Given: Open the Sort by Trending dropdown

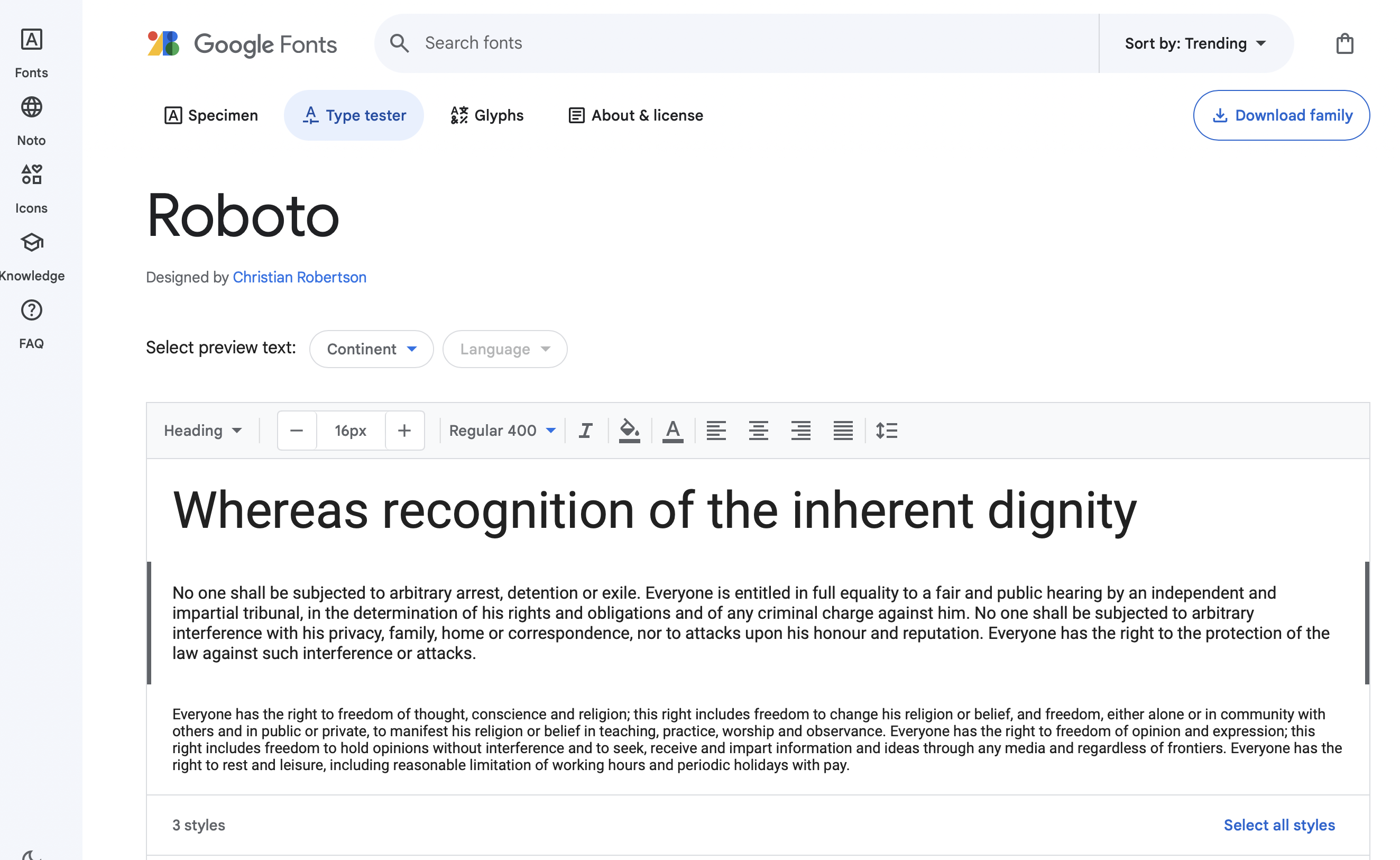Looking at the screenshot, I should (1195, 43).
